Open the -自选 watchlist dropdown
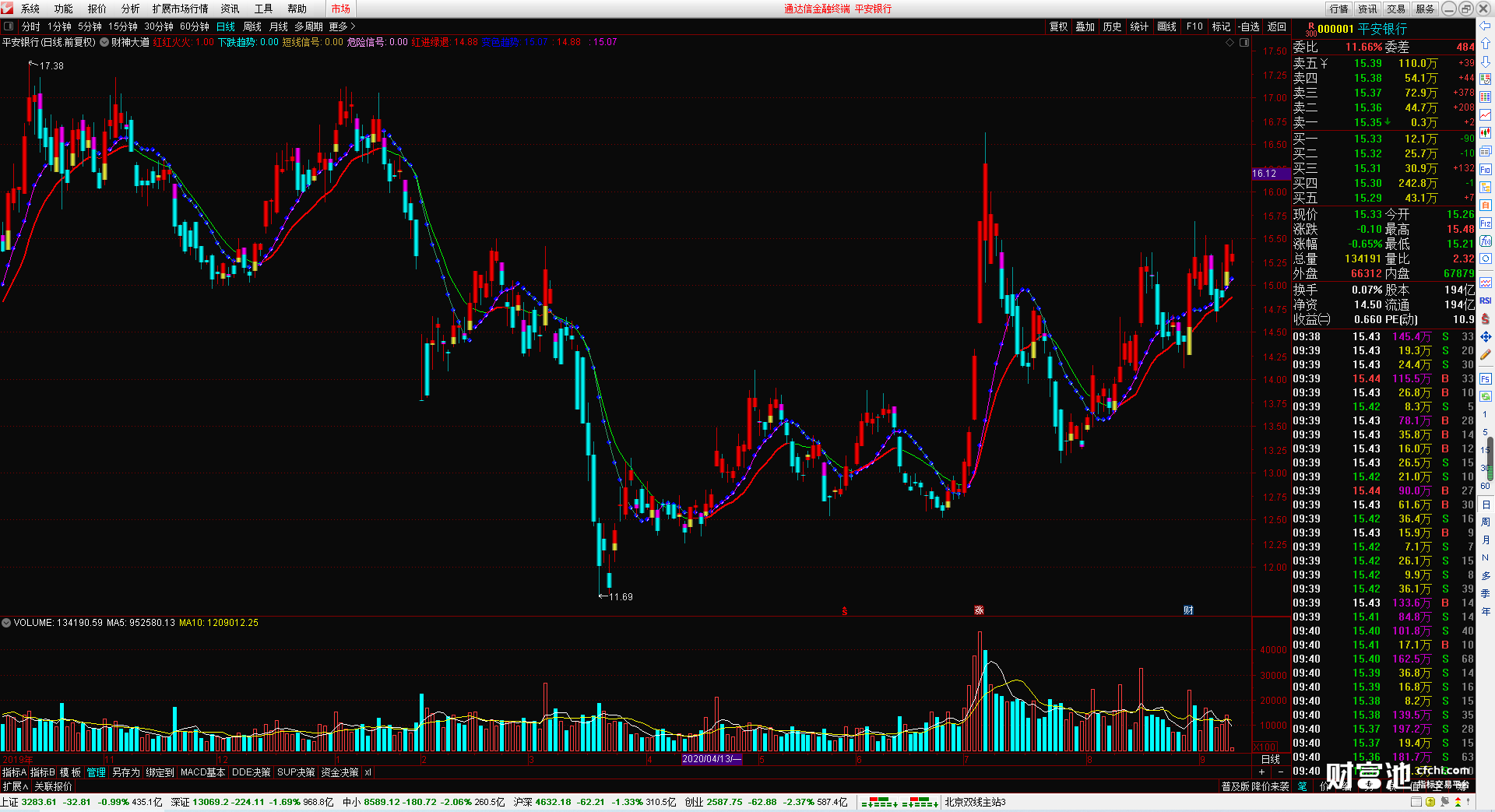1495x812 pixels. (1249, 26)
